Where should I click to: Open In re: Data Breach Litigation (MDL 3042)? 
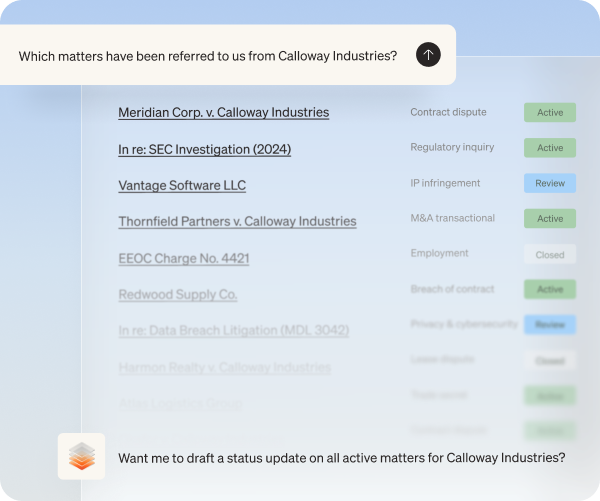click(x=233, y=330)
